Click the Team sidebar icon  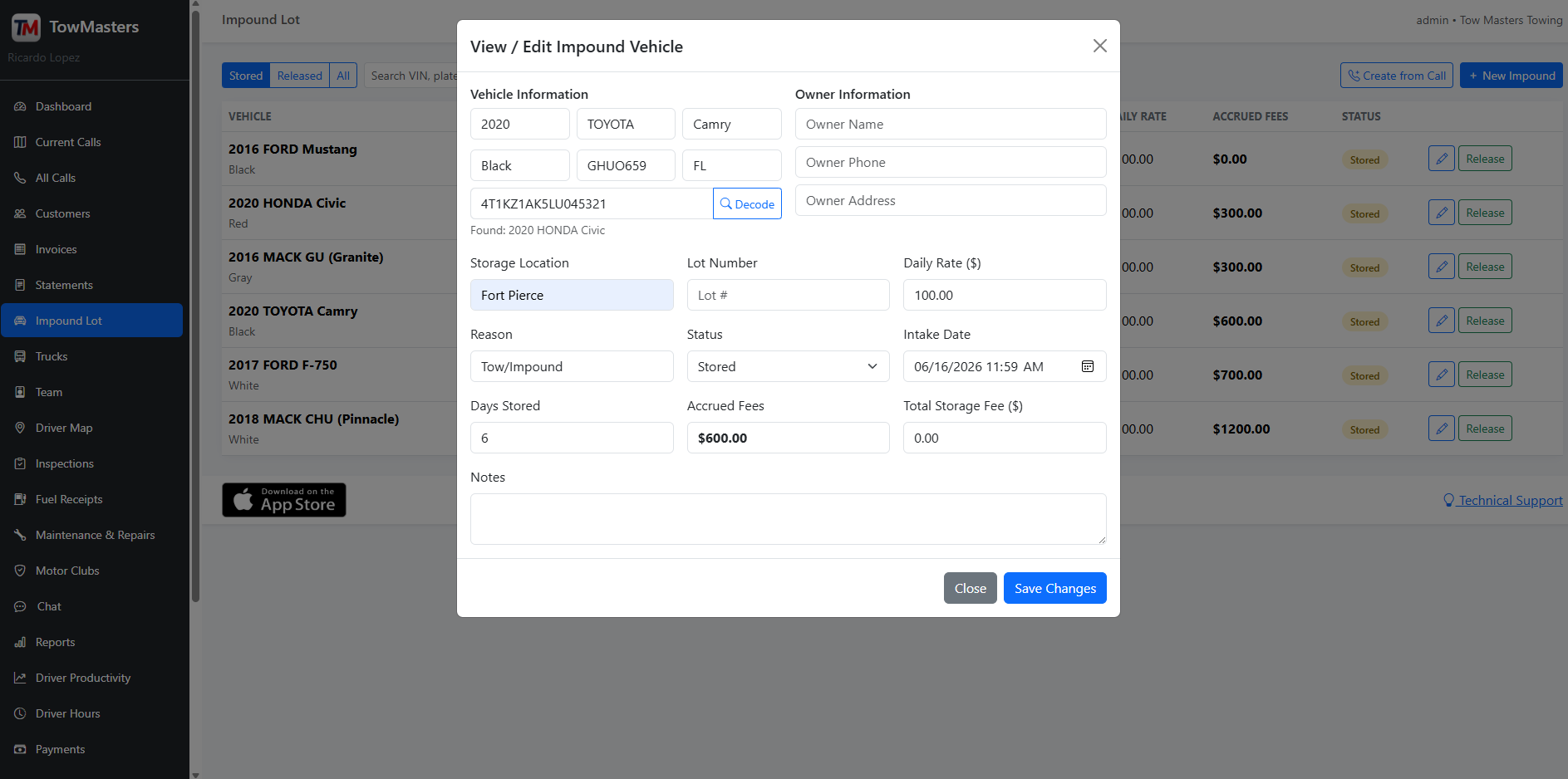[20, 392]
